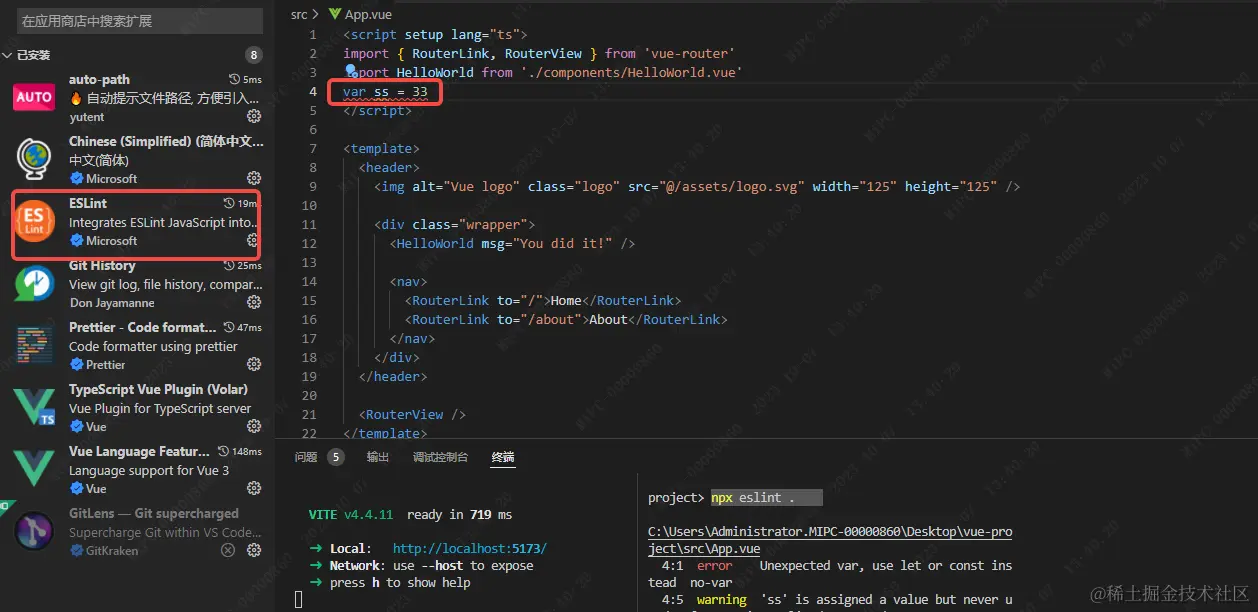Viewport: 1258px width, 612px height.
Task: Select the GitLens — Git supercharged title
Action: 154,513
